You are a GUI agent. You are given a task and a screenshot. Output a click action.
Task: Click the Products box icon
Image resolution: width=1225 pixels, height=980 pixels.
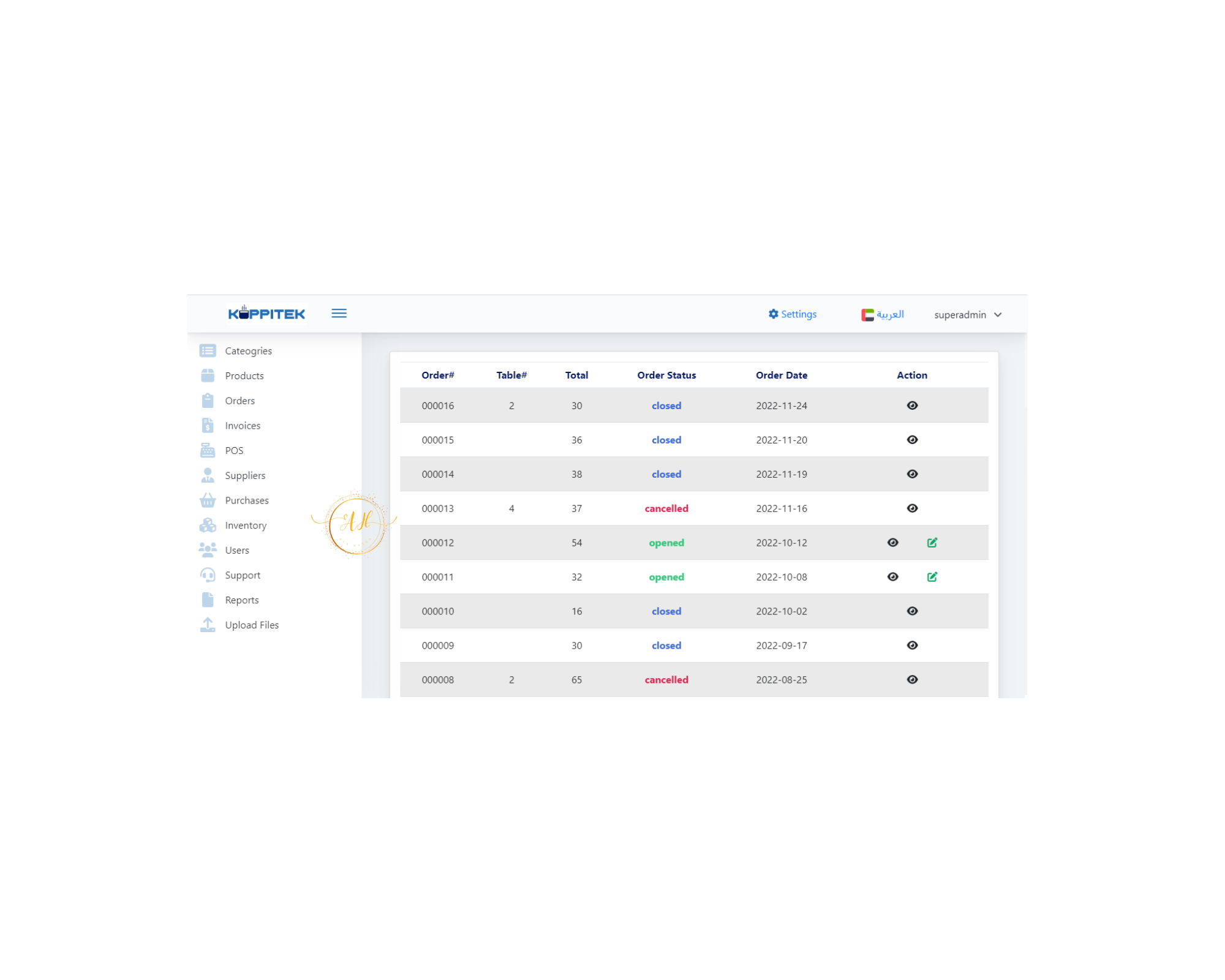[208, 375]
